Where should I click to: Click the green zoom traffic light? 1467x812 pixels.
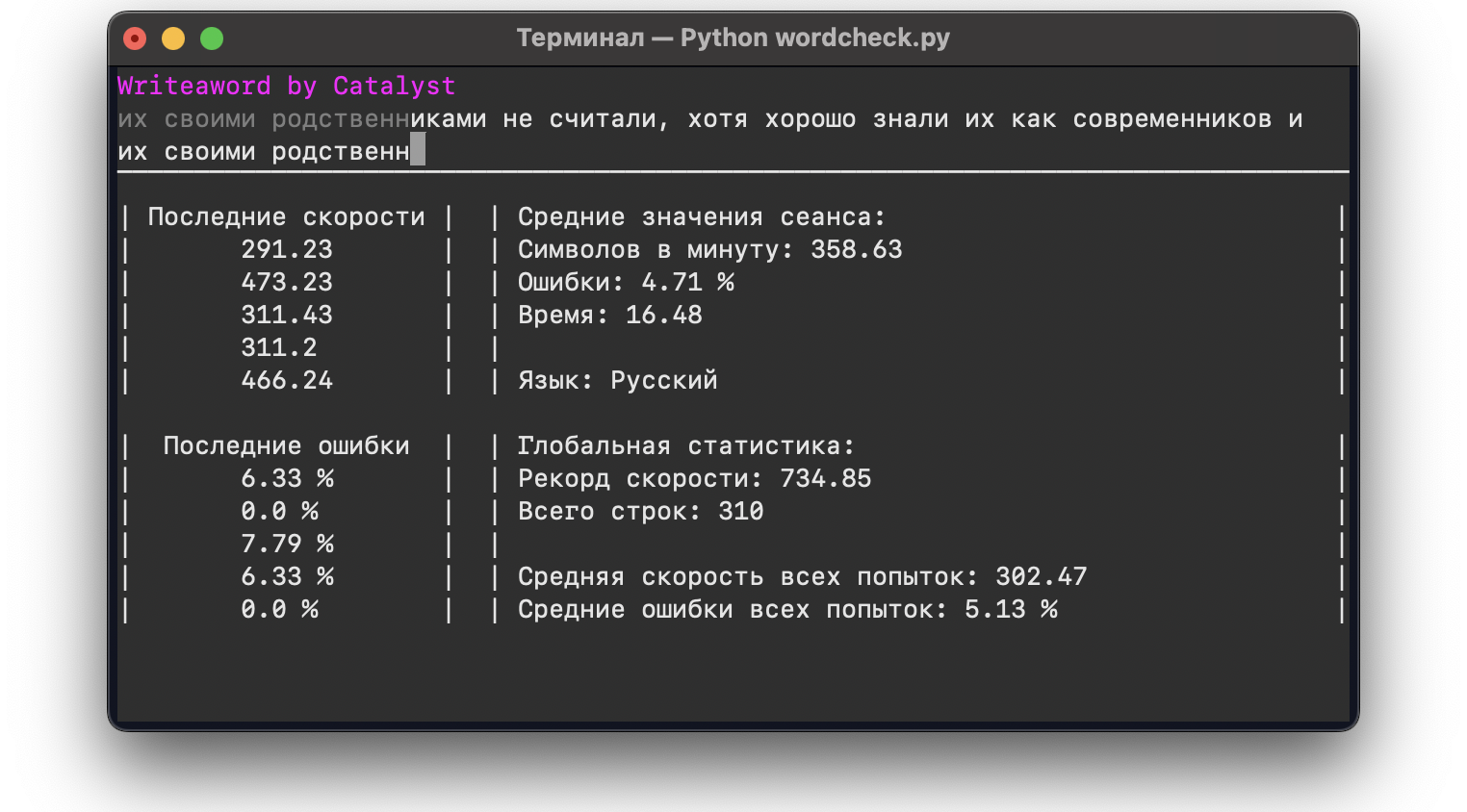pyautogui.click(x=211, y=38)
